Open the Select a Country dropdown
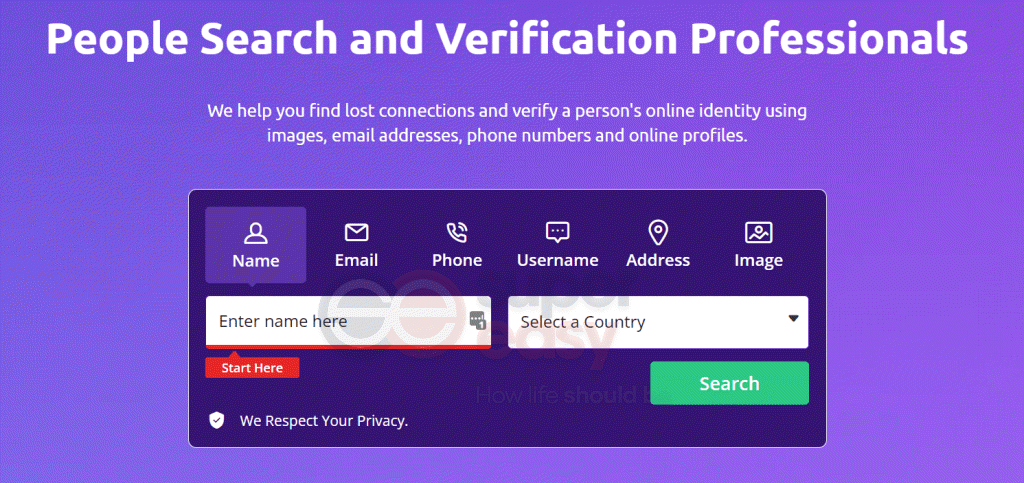The height and width of the screenshot is (483, 1024). pyautogui.click(x=658, y=322)
